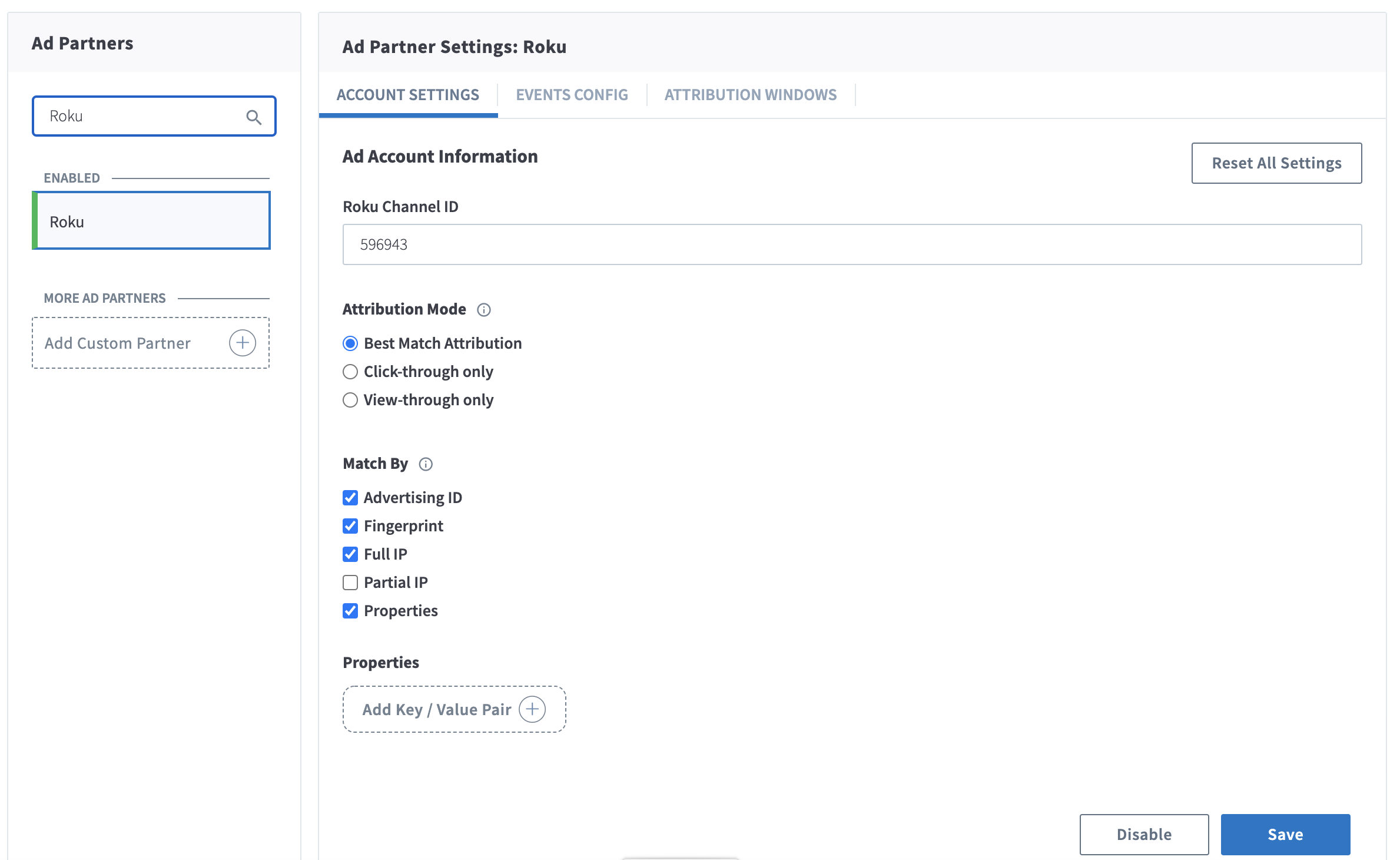Switch to the Events Config tab
Image resolution: width=1400 pixels, height=860 pixels.
(x=572, y=95)
